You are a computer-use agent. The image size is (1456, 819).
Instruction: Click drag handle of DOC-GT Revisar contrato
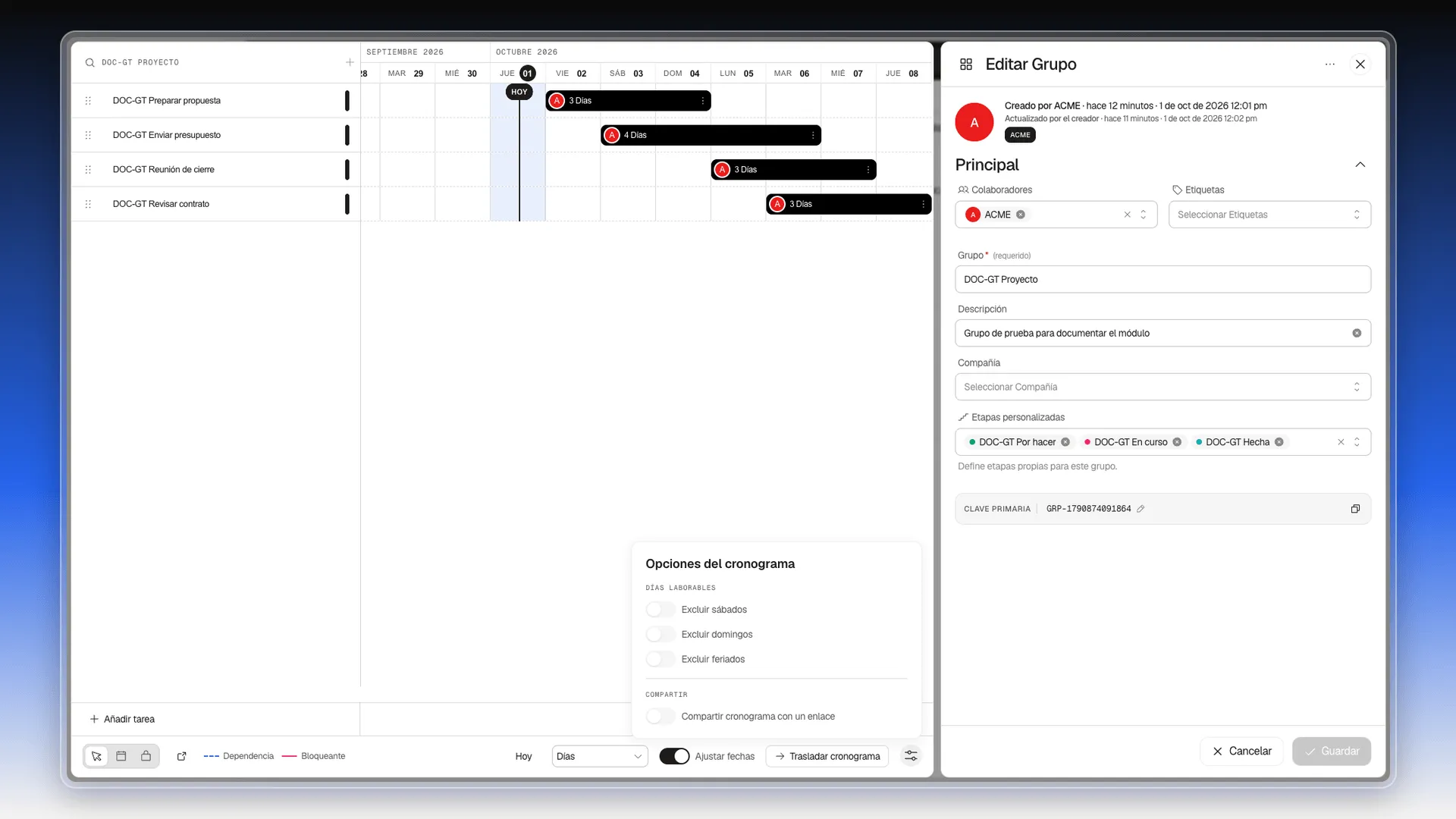pyautogui.click(x=88, y=204)
